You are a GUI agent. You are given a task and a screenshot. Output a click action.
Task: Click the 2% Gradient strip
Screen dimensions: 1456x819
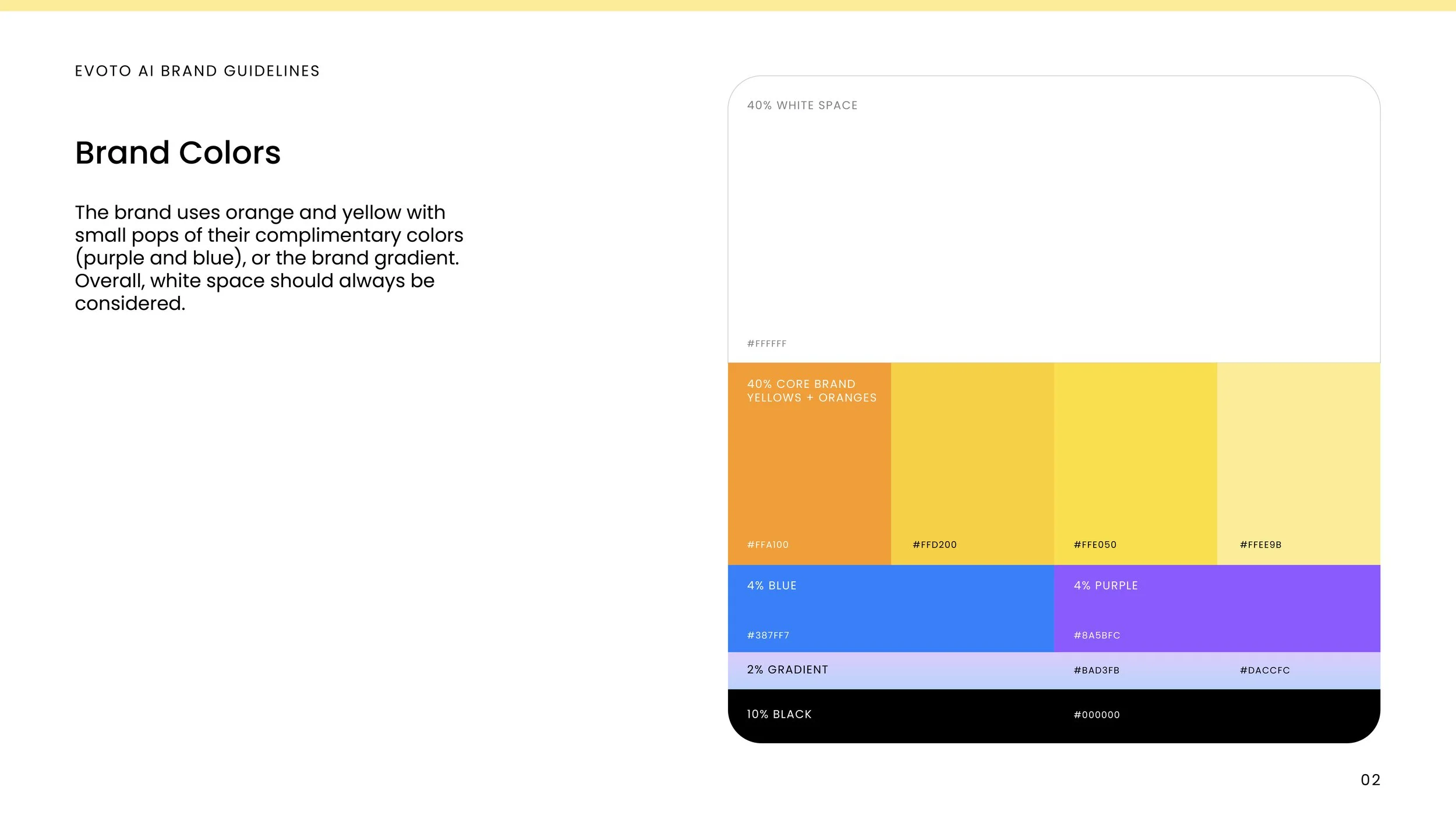(x=932, y=670)
